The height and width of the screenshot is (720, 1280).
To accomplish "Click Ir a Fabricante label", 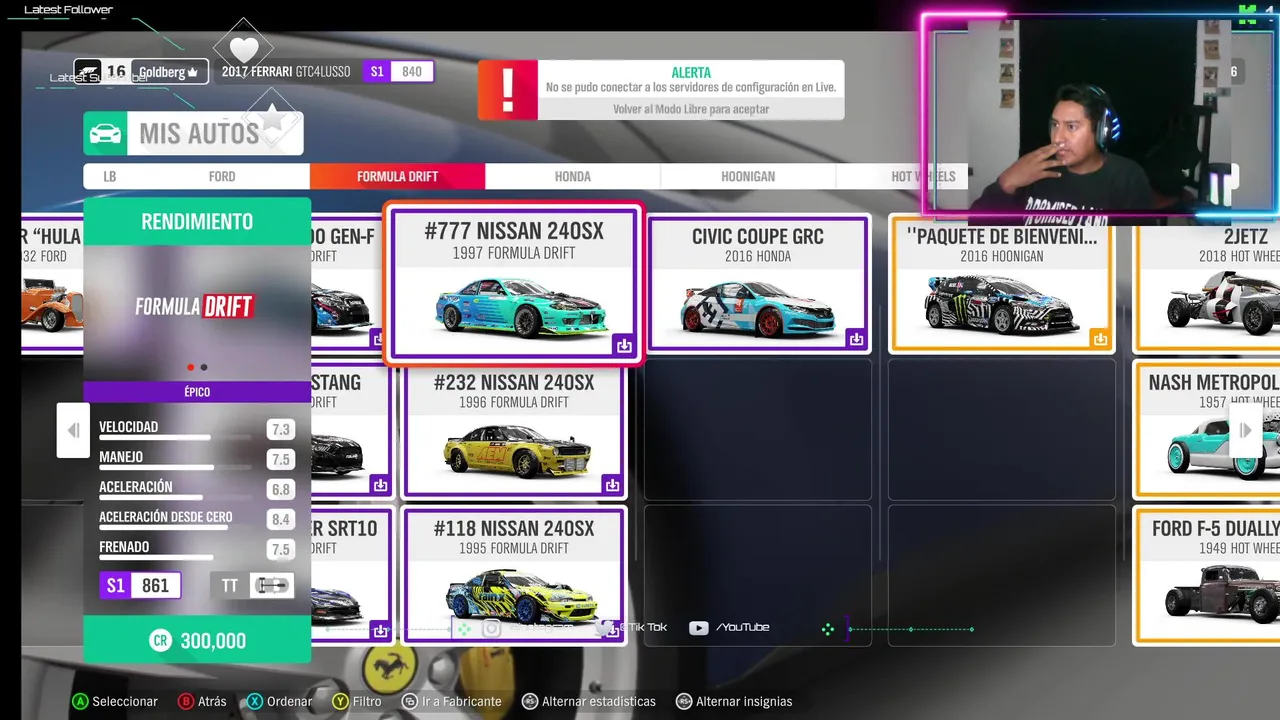I will click(x=462, y=702).
